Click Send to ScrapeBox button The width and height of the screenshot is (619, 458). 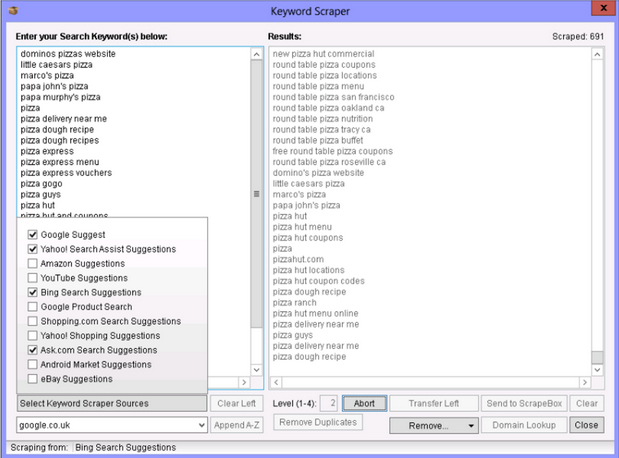click(x=524, y=403)
